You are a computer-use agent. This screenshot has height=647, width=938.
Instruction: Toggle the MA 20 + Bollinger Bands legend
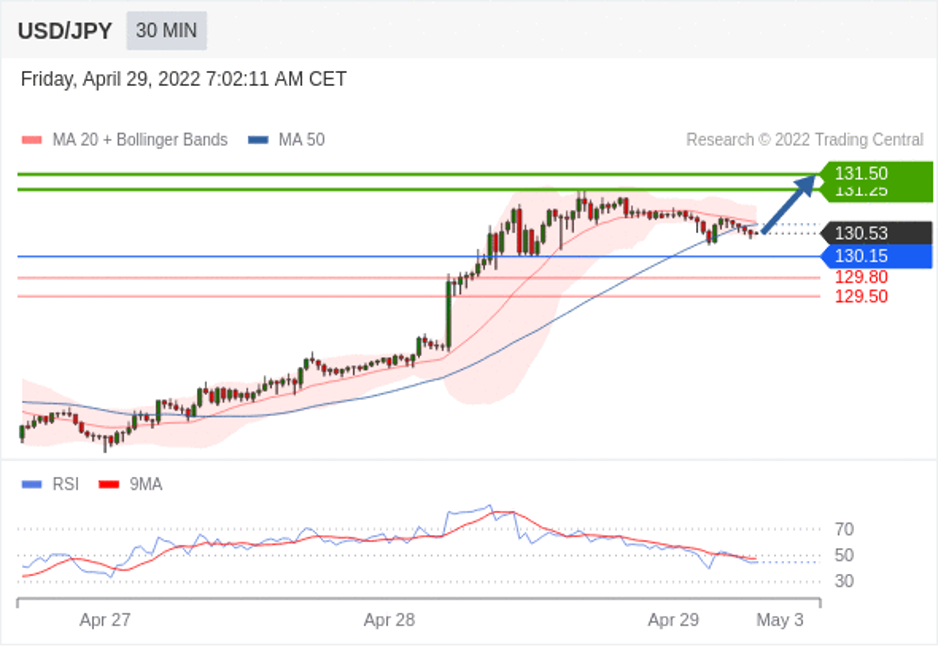point(139,140)
